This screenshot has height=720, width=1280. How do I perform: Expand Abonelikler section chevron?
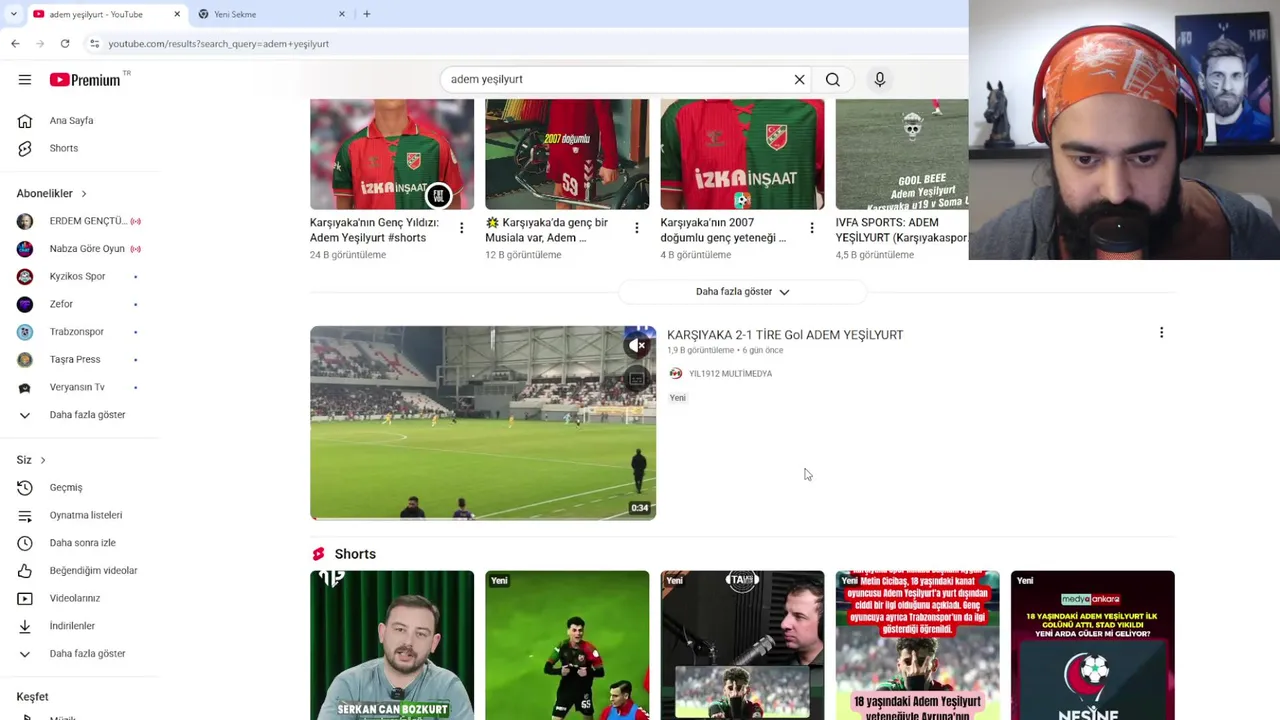pos(84,194)
